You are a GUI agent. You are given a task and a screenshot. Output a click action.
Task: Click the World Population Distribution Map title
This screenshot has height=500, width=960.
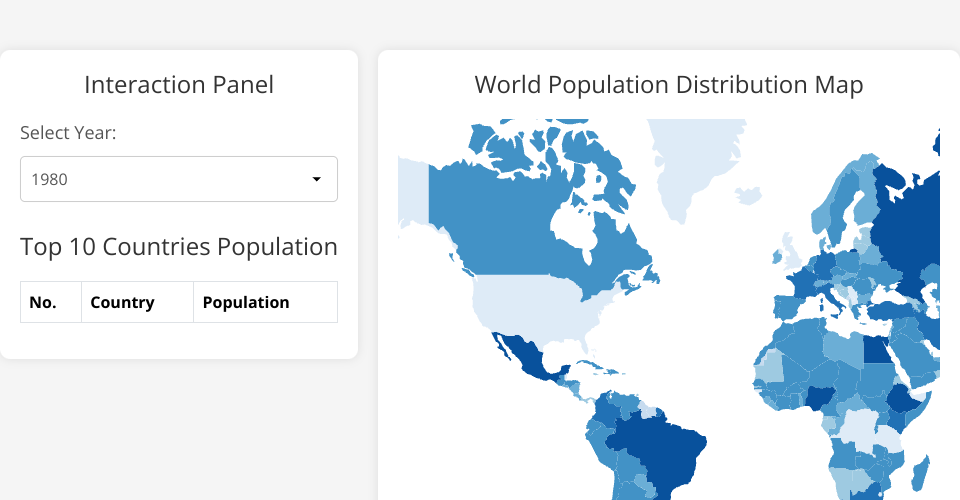pyautogui.click(x=668, y=85)
